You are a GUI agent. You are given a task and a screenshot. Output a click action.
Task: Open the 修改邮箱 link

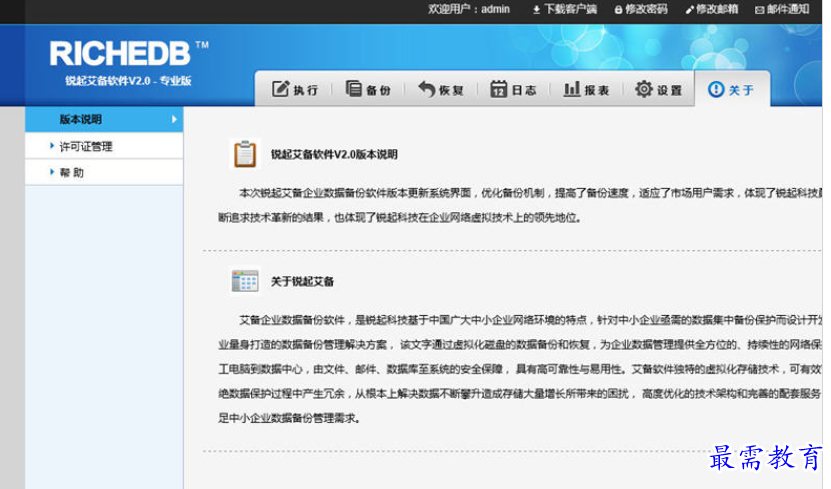coord(717,9)
